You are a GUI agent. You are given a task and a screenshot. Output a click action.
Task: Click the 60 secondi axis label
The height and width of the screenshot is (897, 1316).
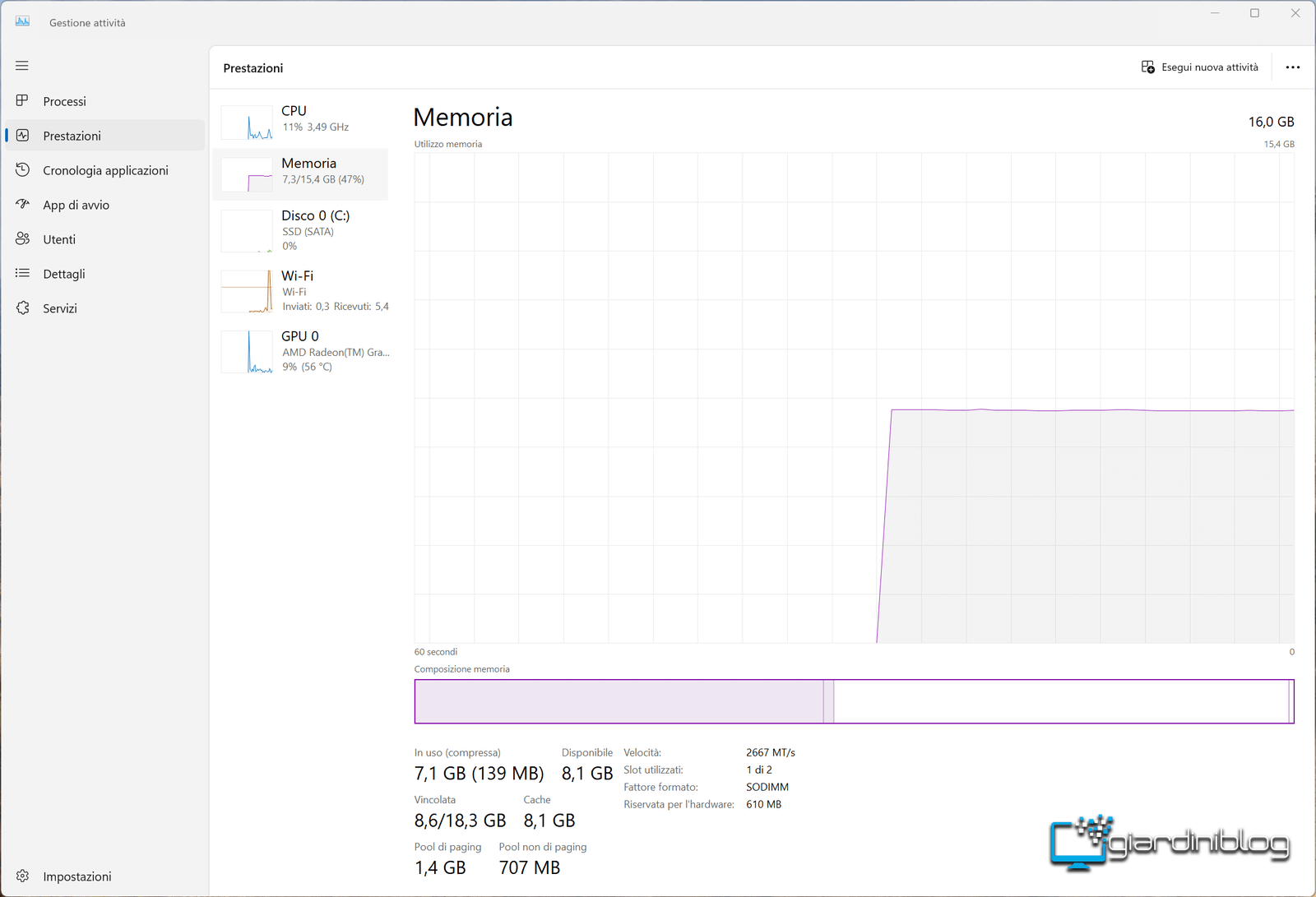436,652
